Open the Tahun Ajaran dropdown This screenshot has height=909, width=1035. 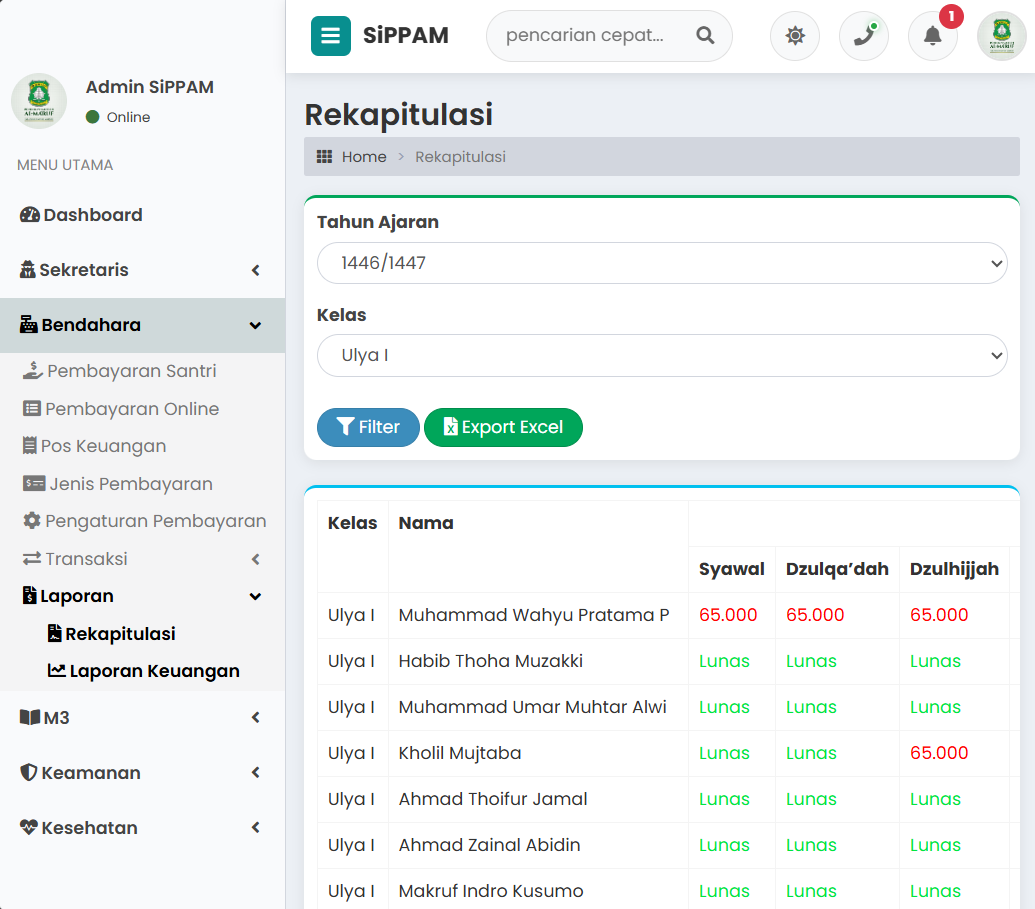tap(661, 263)
